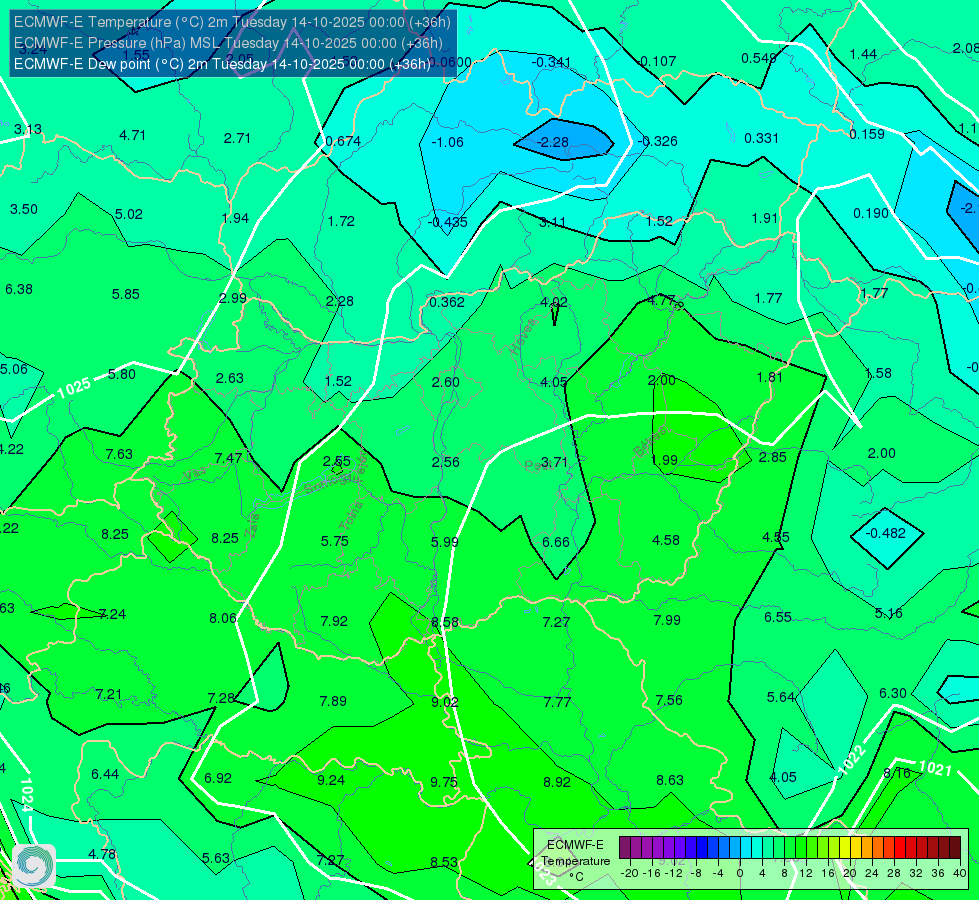The image size is (979, 900).
Task: Click the 5.75 dew point value
Action: 335,541
